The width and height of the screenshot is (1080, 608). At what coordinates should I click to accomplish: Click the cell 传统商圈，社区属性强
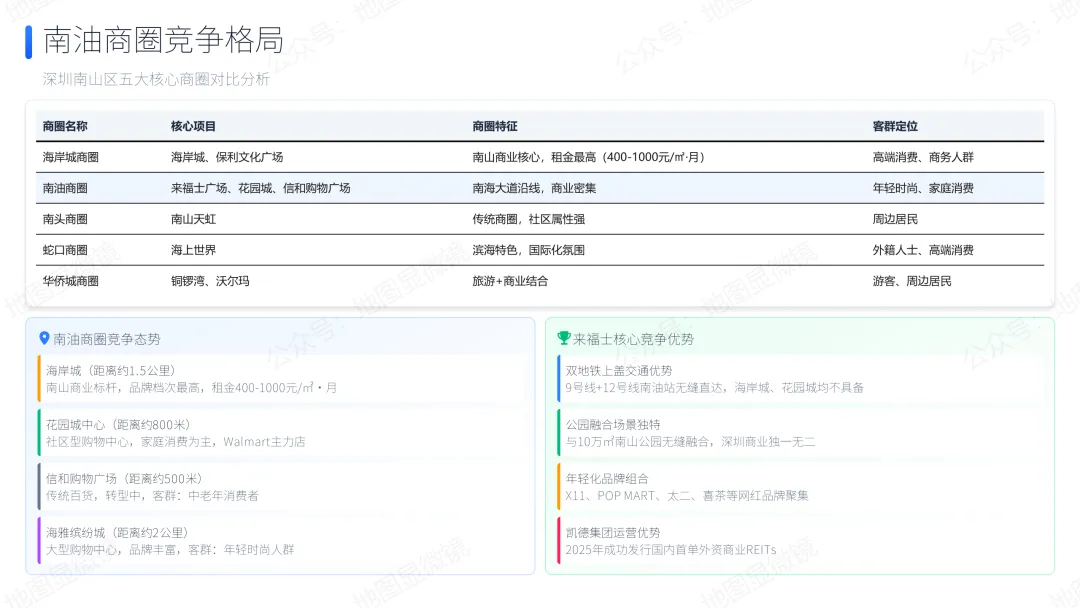528,219
